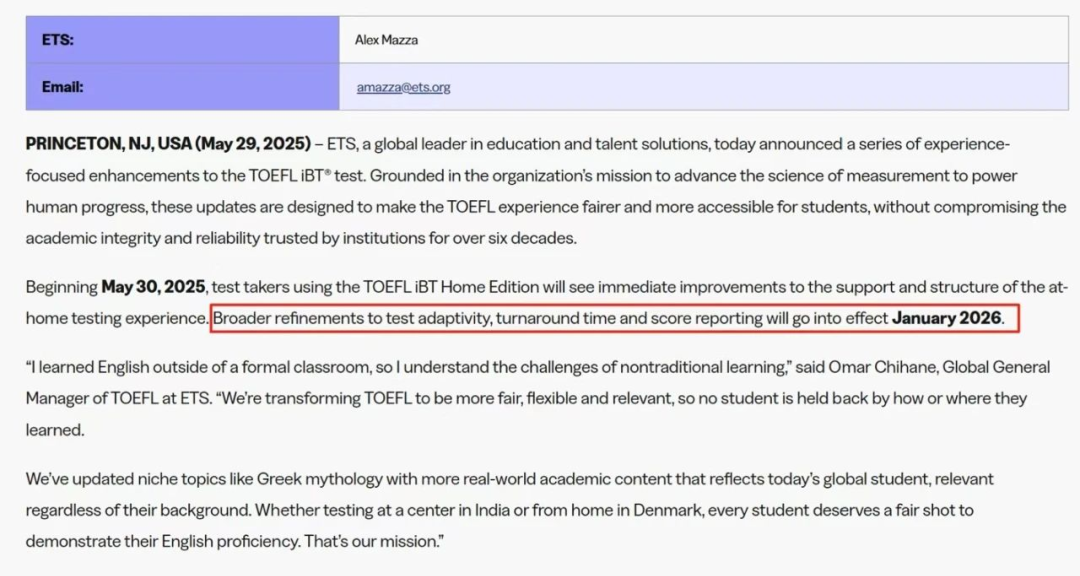Click the red-boxed "Broader refinements" sentence
The width and height of the screenshot is (1080, 576).
click(550, 318)
